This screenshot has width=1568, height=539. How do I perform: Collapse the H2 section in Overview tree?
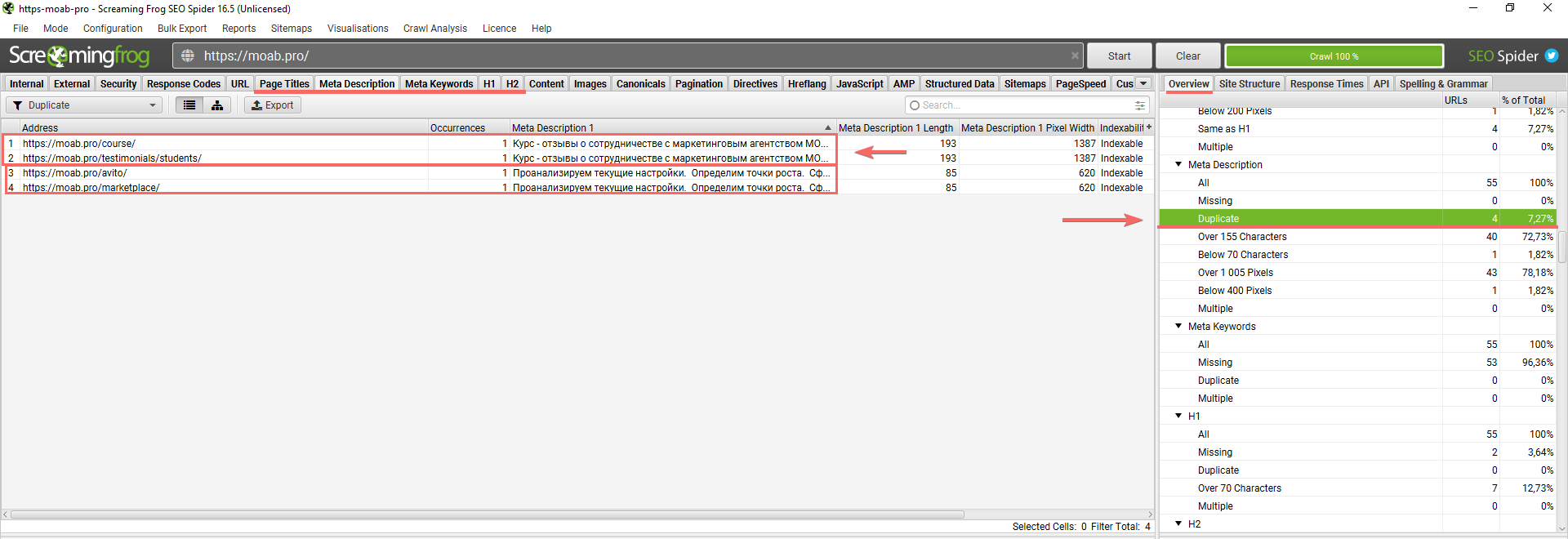[1178, 523]
